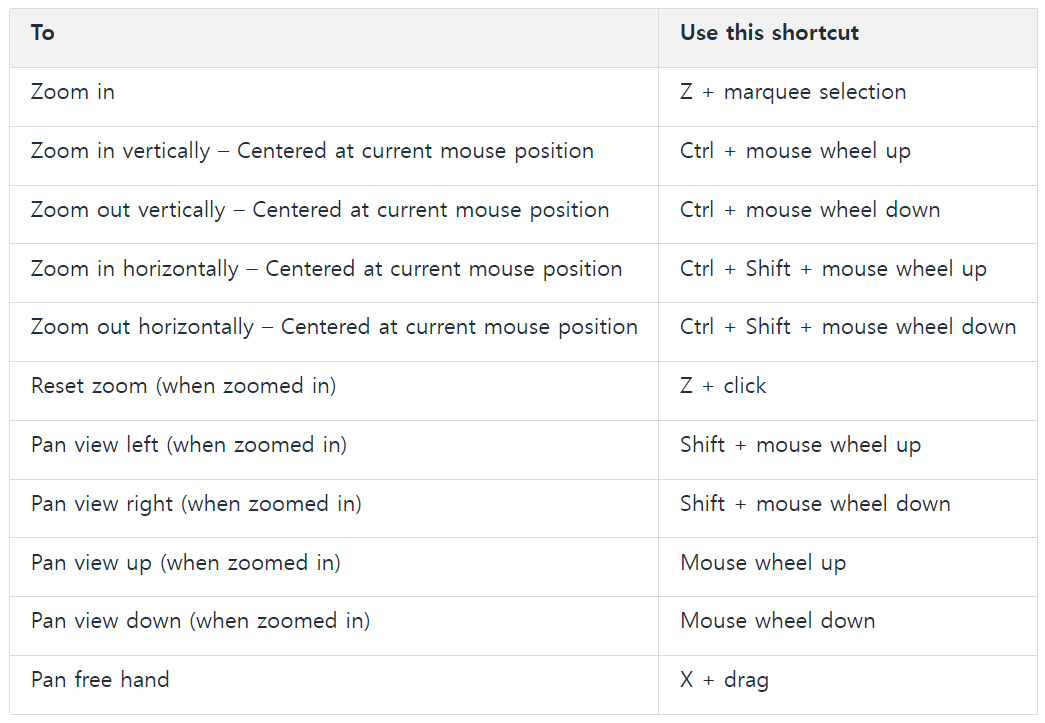This screenshot has height=723, width=1045.
Task: Click 'Reset zoom (when zoomed in)' cell
Action: pyautogui.click(x=183, y=386)
